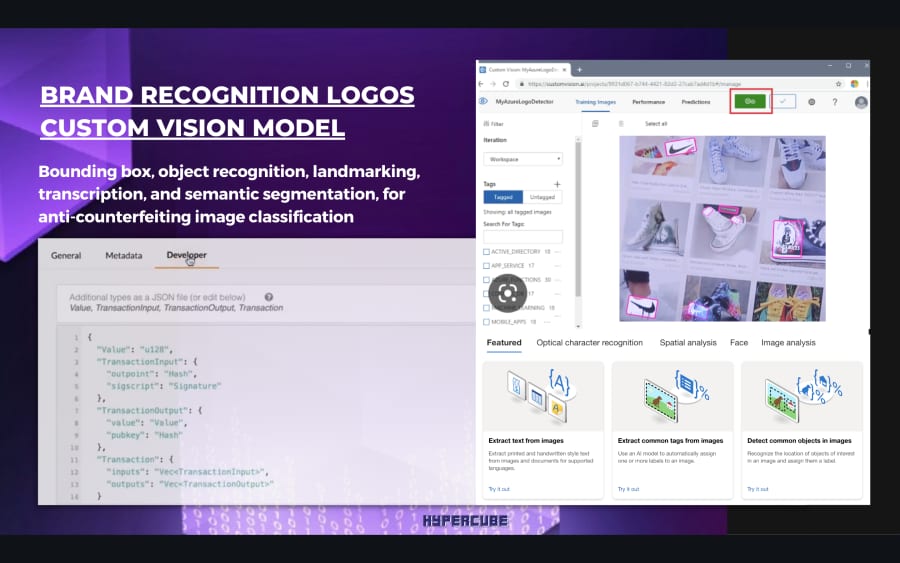The image size is (900, 563).
Task: Click the Quick Test checkmark button
Action: (x=783, y=102)
